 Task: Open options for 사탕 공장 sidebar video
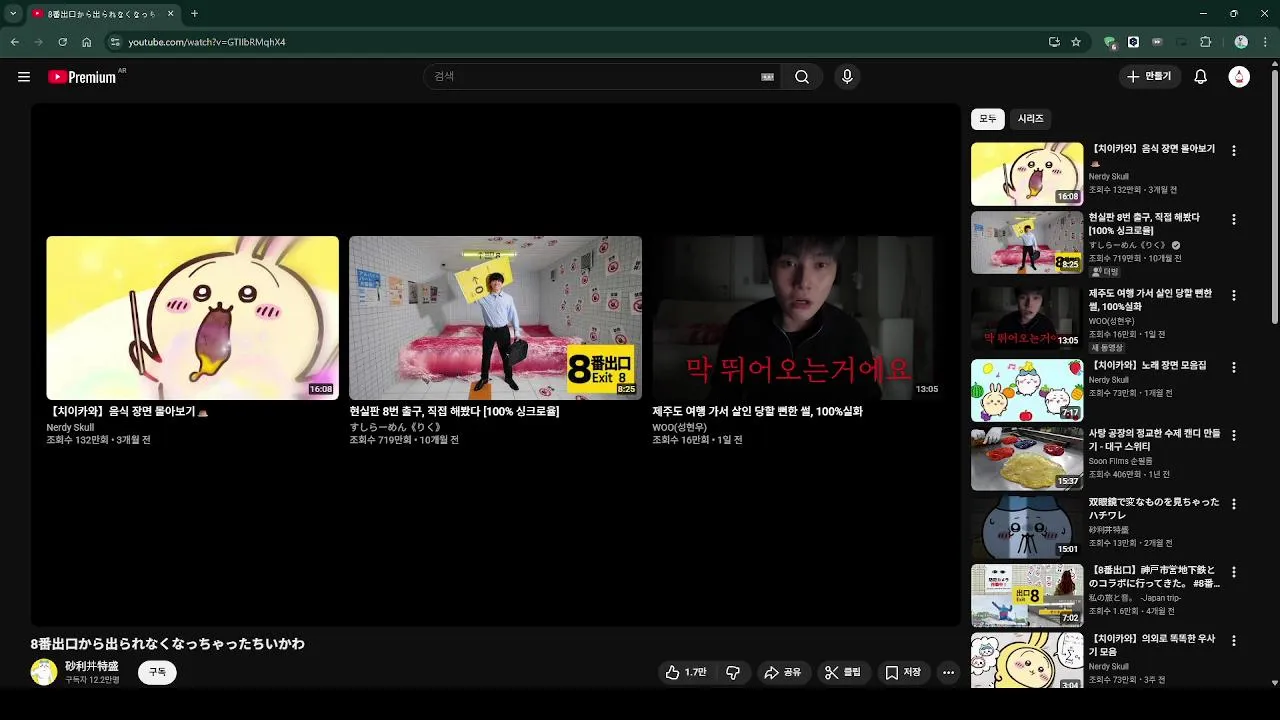coord(1233,435)
